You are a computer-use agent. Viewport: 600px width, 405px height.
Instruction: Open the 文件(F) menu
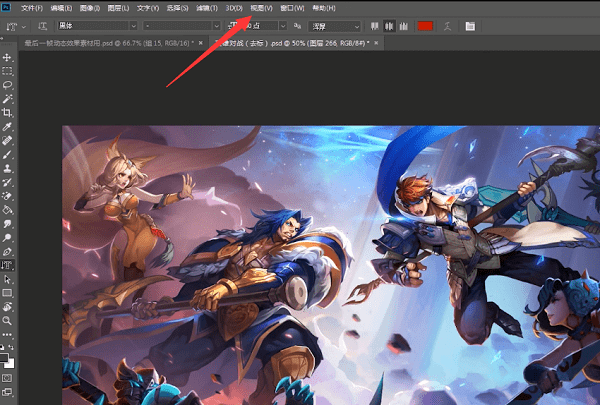pyautogui.click(x=33, y=8)
